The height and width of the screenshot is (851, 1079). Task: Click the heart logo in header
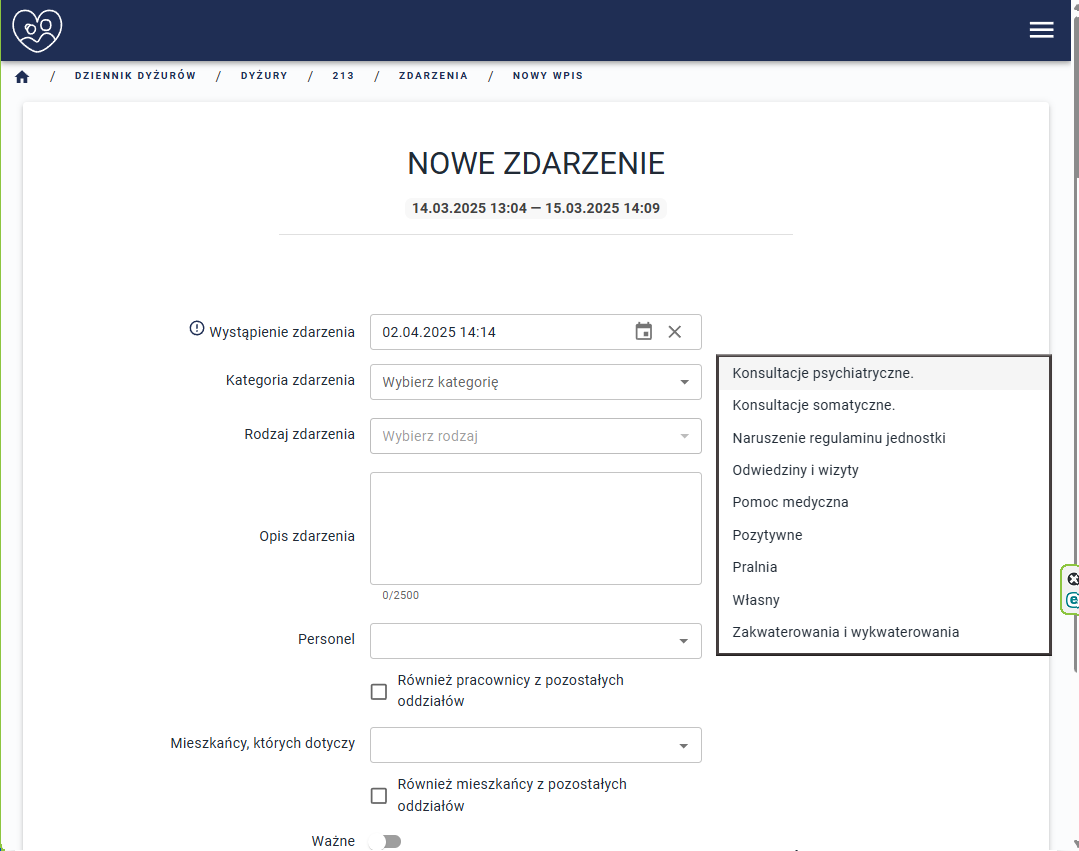point(37,30)
